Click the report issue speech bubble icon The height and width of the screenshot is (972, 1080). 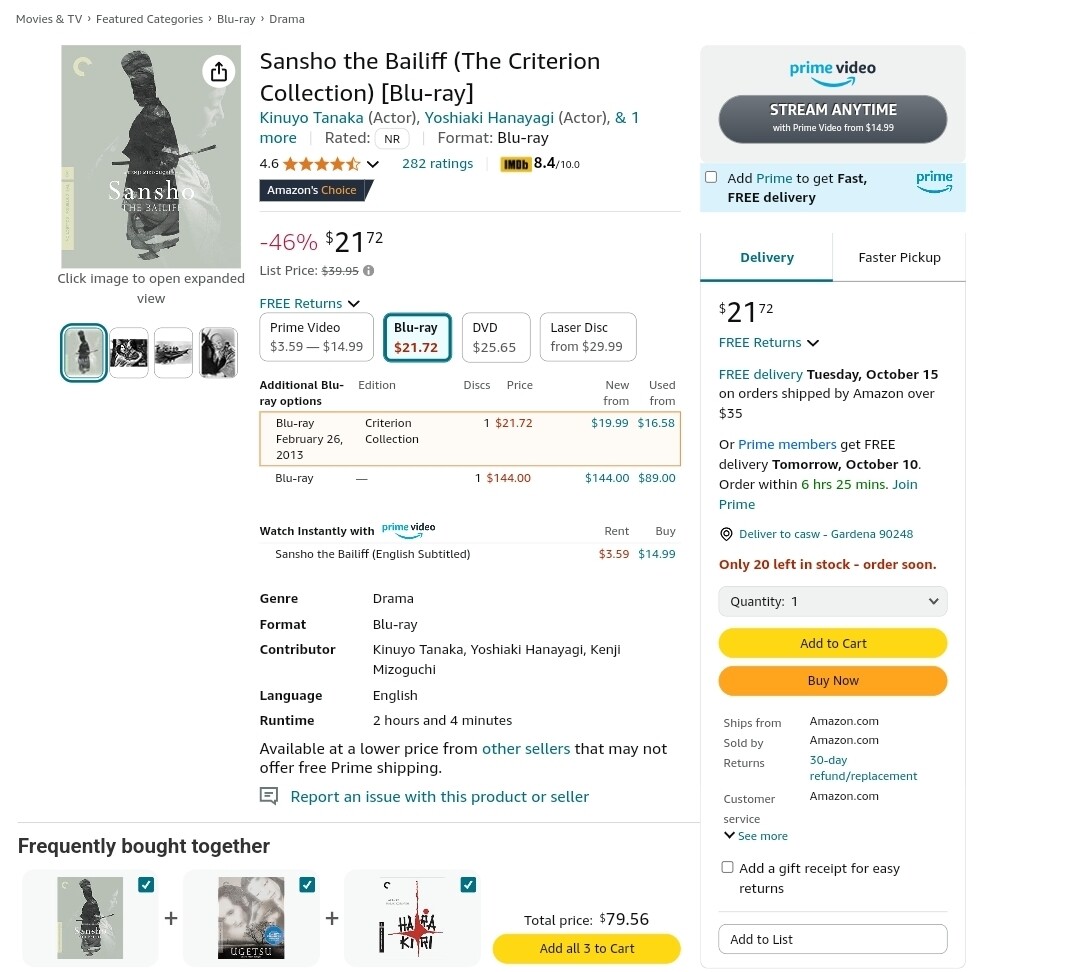click(x=269, y=796)
